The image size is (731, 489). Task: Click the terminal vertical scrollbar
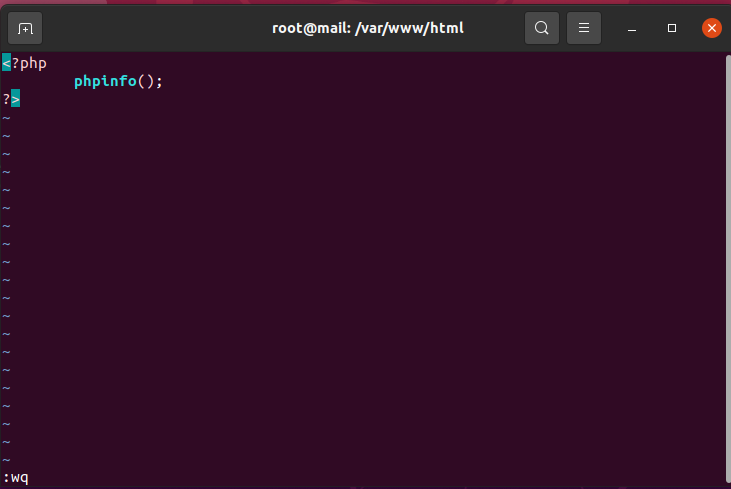[728, 269]
